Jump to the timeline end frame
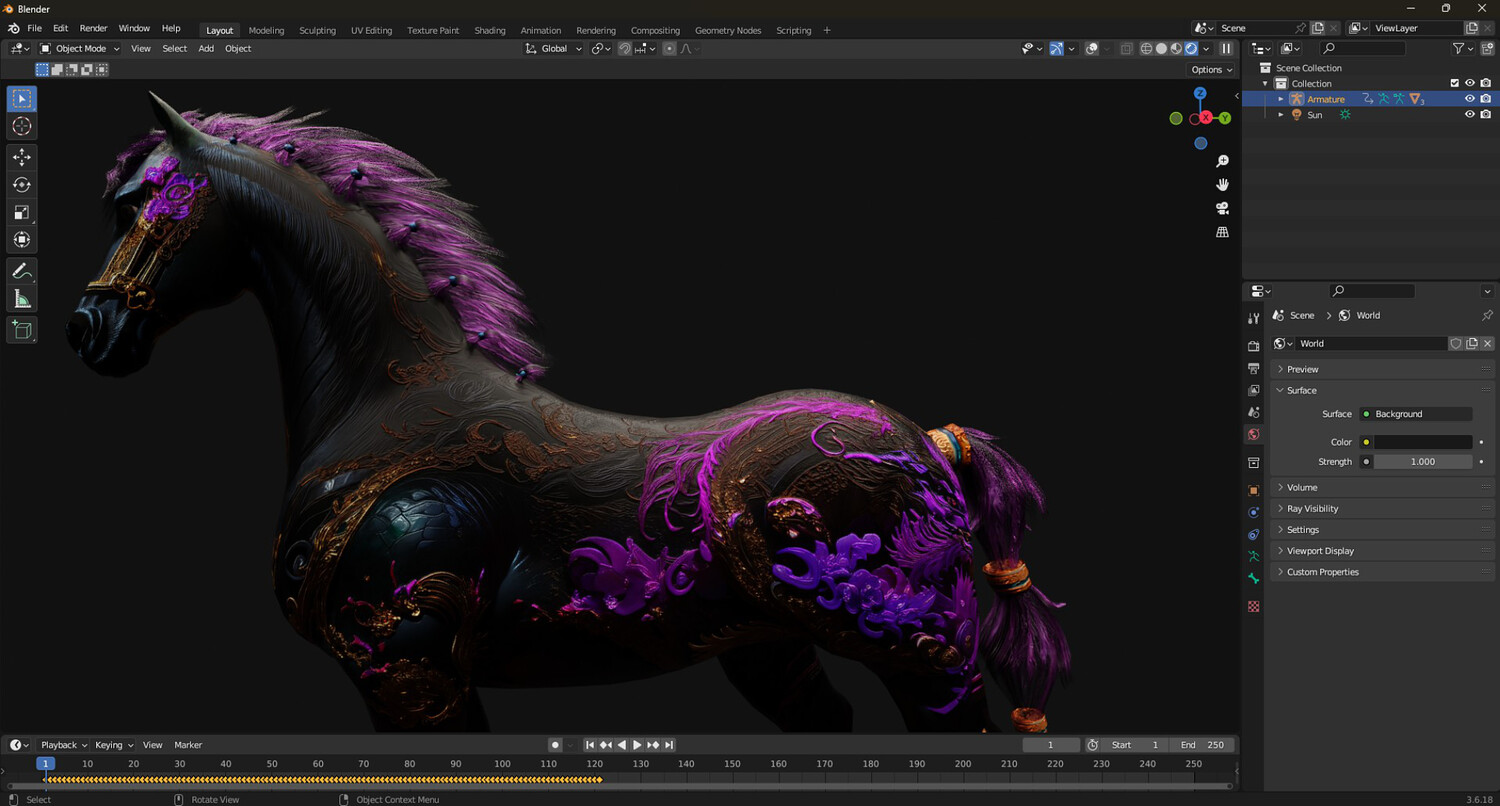 tap(669, 745)
